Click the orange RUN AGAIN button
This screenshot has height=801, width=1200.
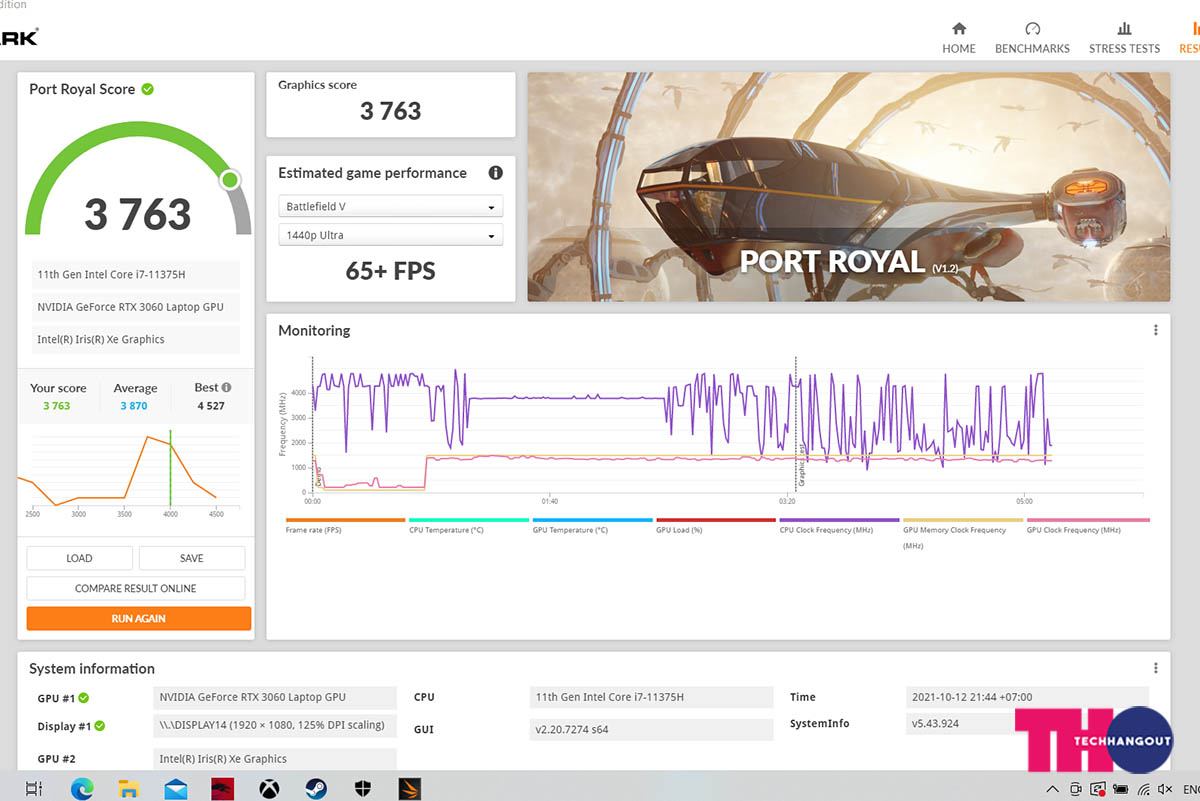coord(139,618)
